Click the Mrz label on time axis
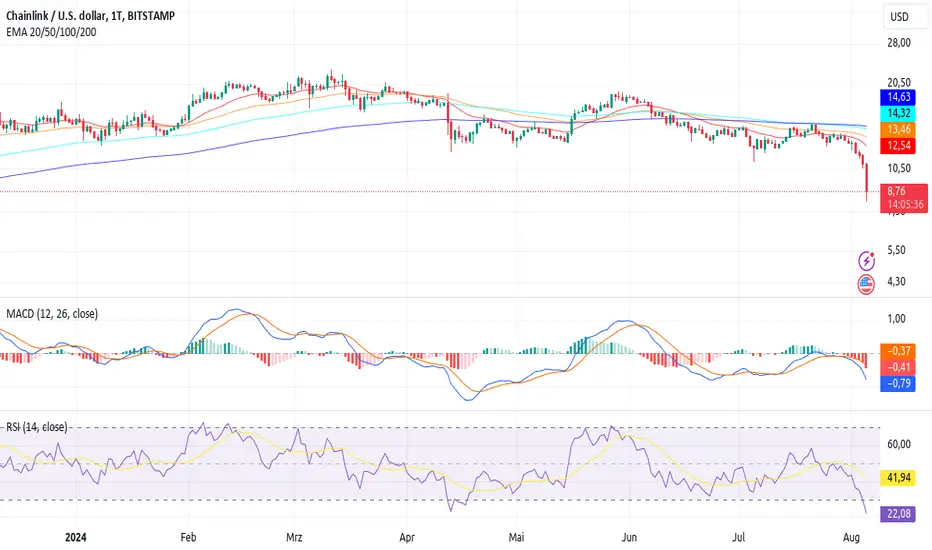 click(x=294, y=538)
